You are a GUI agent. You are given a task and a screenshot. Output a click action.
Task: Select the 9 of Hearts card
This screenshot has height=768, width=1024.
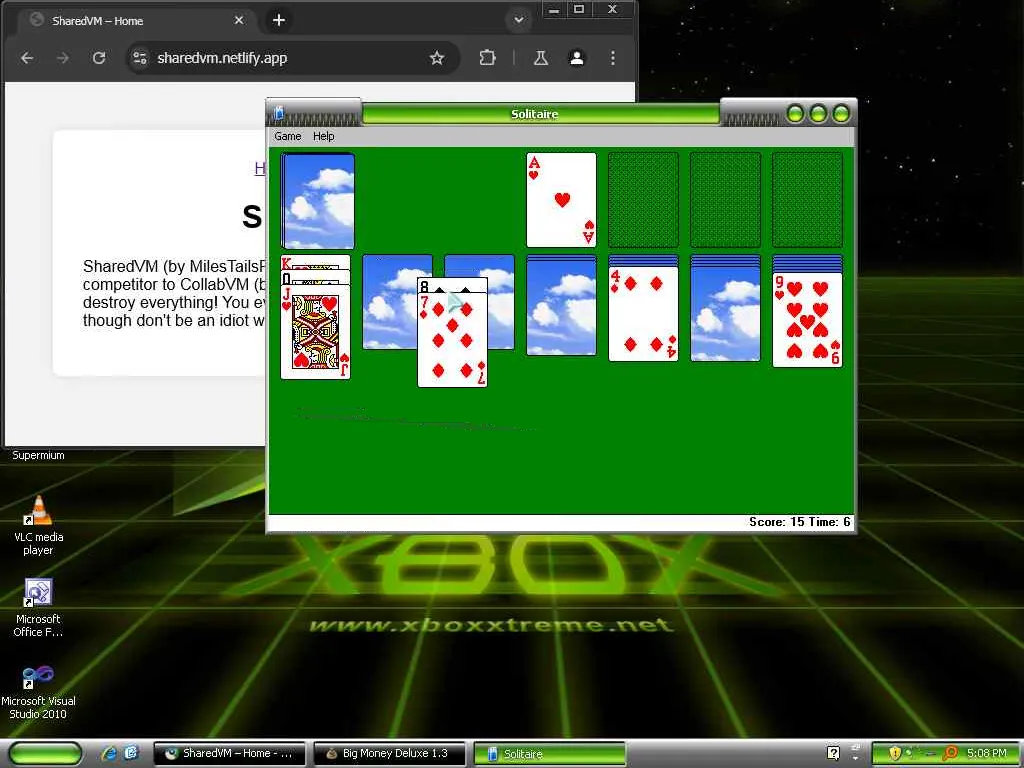click(x=807, y=320)
